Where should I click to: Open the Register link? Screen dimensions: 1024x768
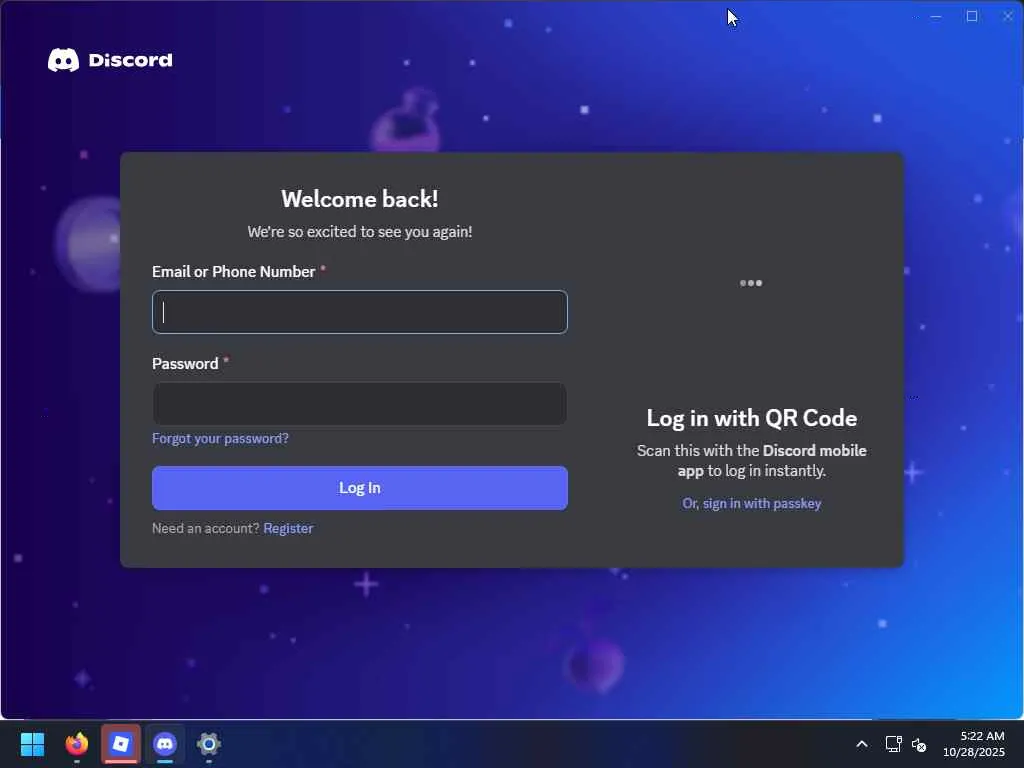(288, 528)
